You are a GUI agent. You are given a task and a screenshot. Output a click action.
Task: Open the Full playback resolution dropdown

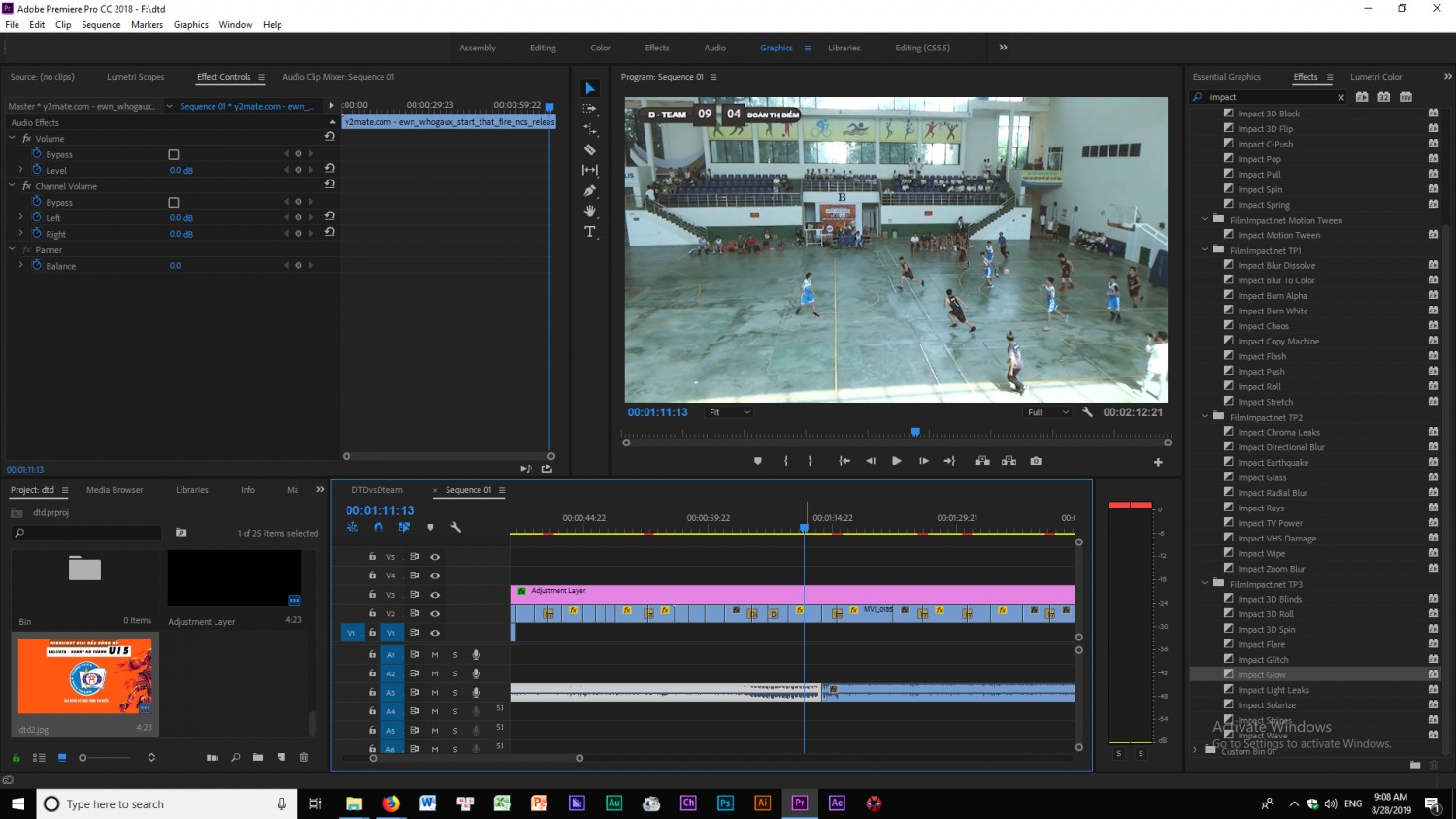click(1047, 412)
